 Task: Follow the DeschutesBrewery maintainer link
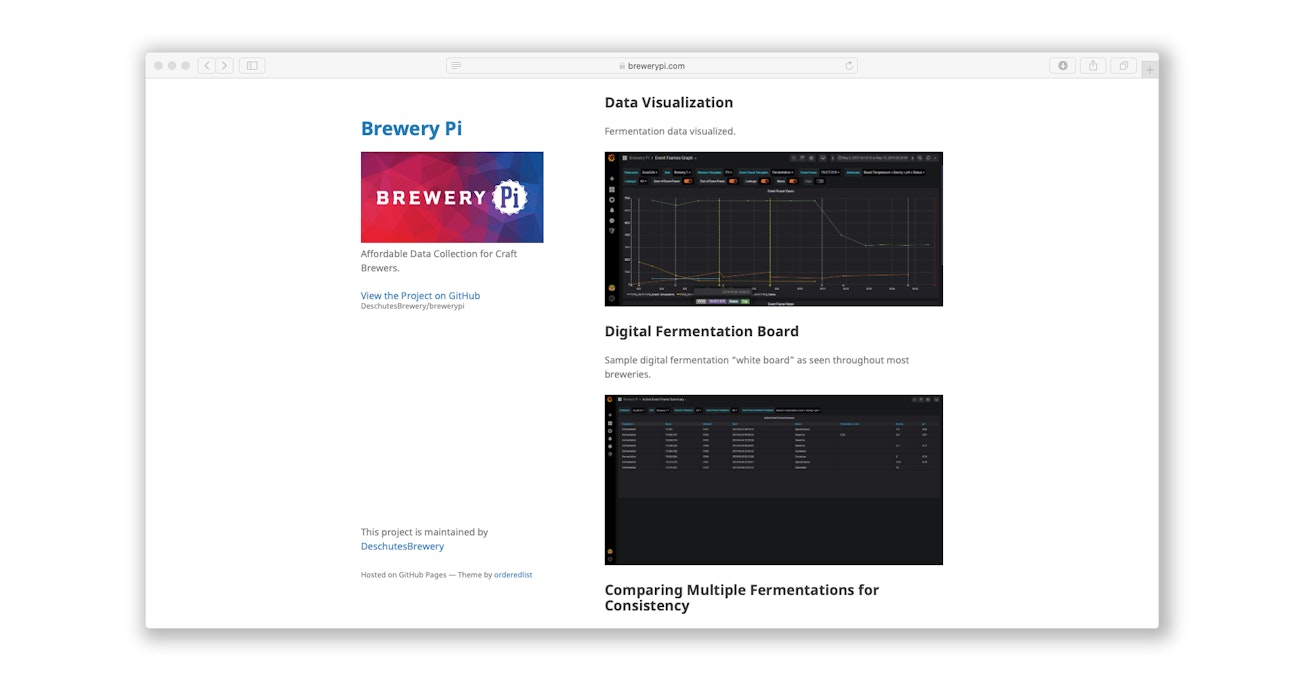tap(402, 547)
